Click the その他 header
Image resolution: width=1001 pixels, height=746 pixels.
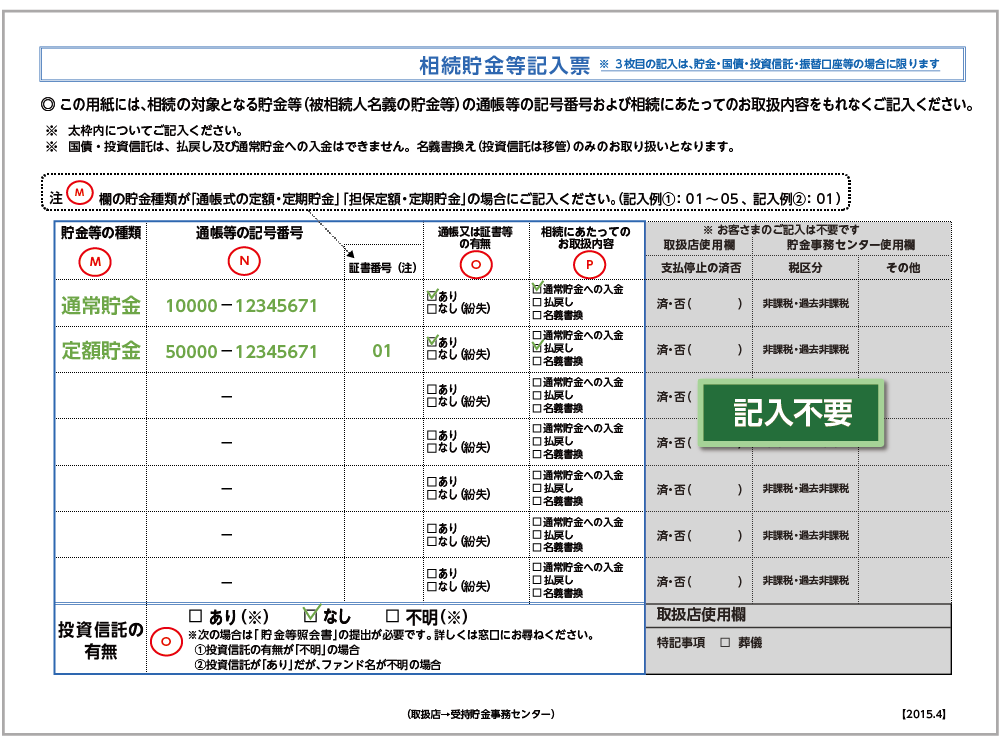coord(903,268)
